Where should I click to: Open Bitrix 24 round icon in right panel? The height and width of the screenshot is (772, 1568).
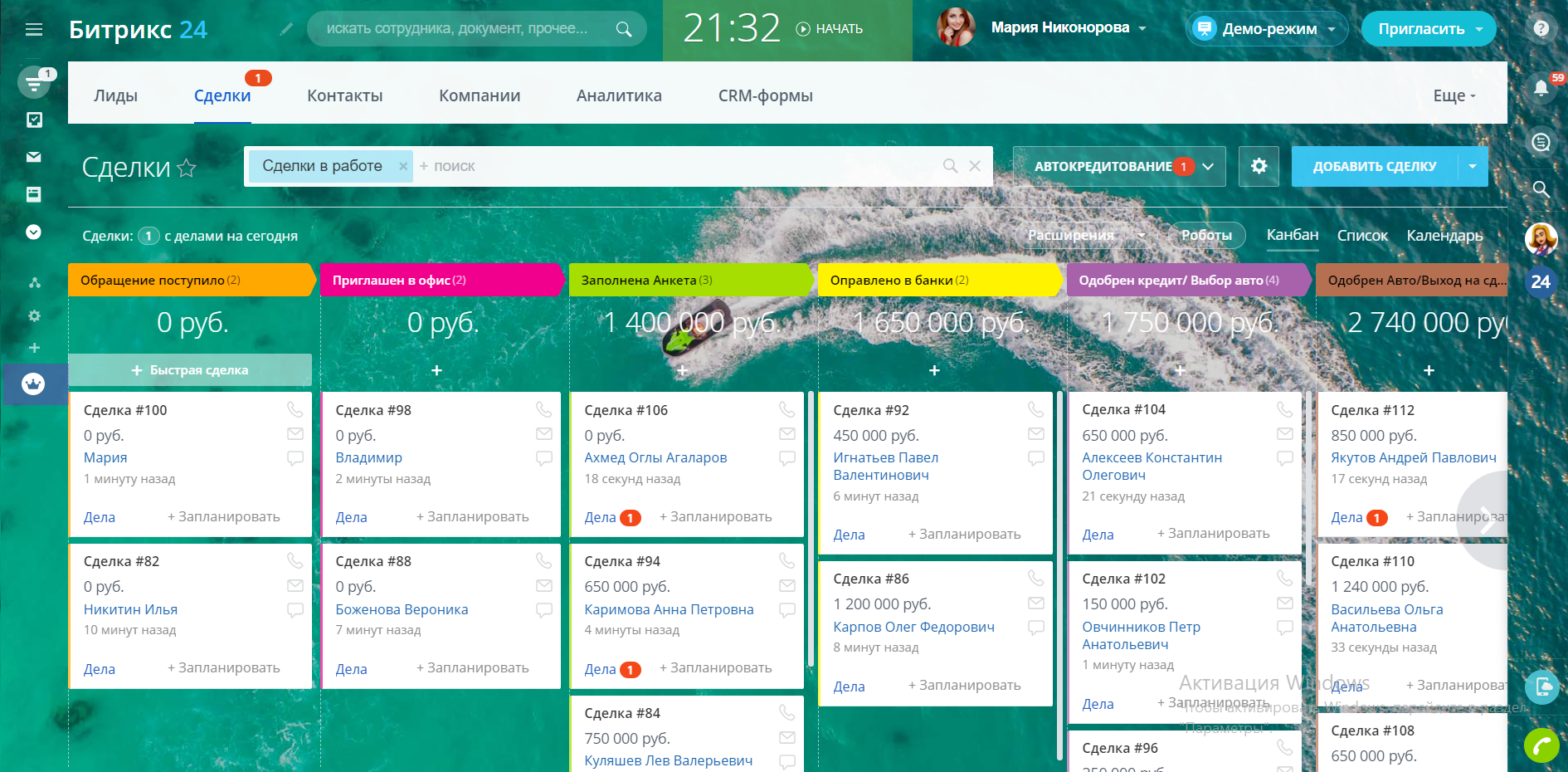(1541, 282)
